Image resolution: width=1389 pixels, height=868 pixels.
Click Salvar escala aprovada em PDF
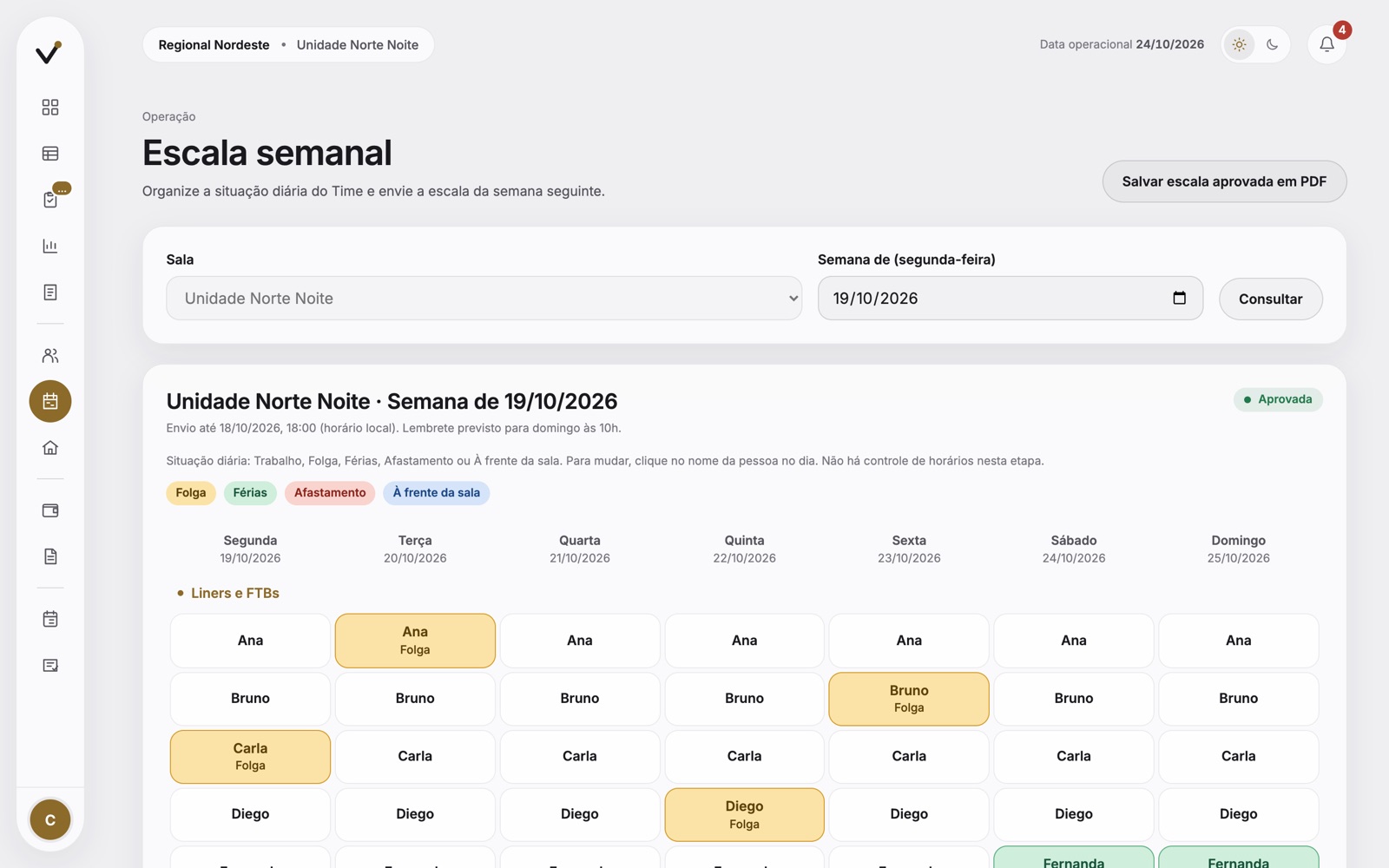pos(1224,181)
